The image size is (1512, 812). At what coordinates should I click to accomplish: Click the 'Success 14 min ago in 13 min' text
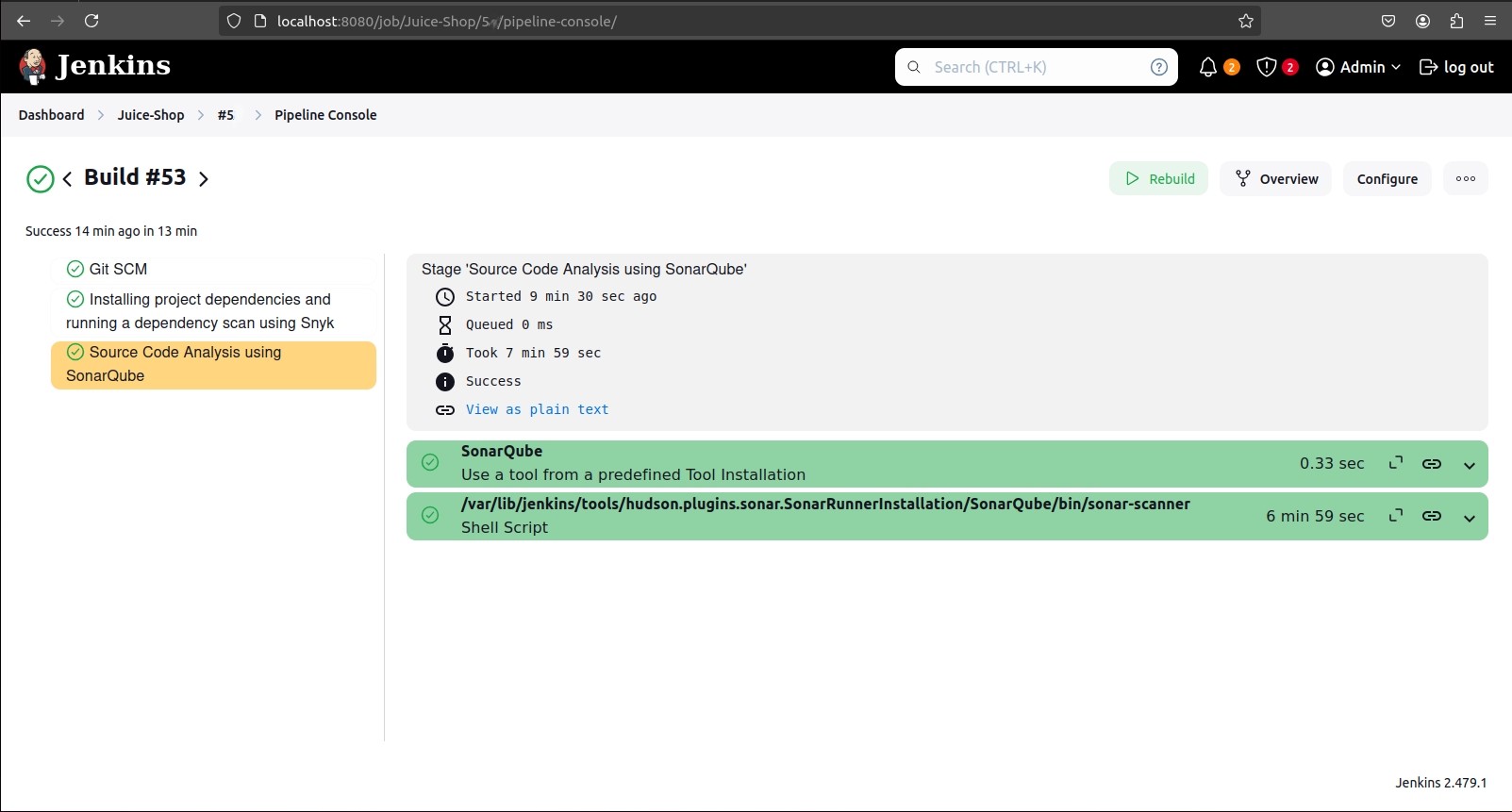pyautogui.click(x=111, y=231)
